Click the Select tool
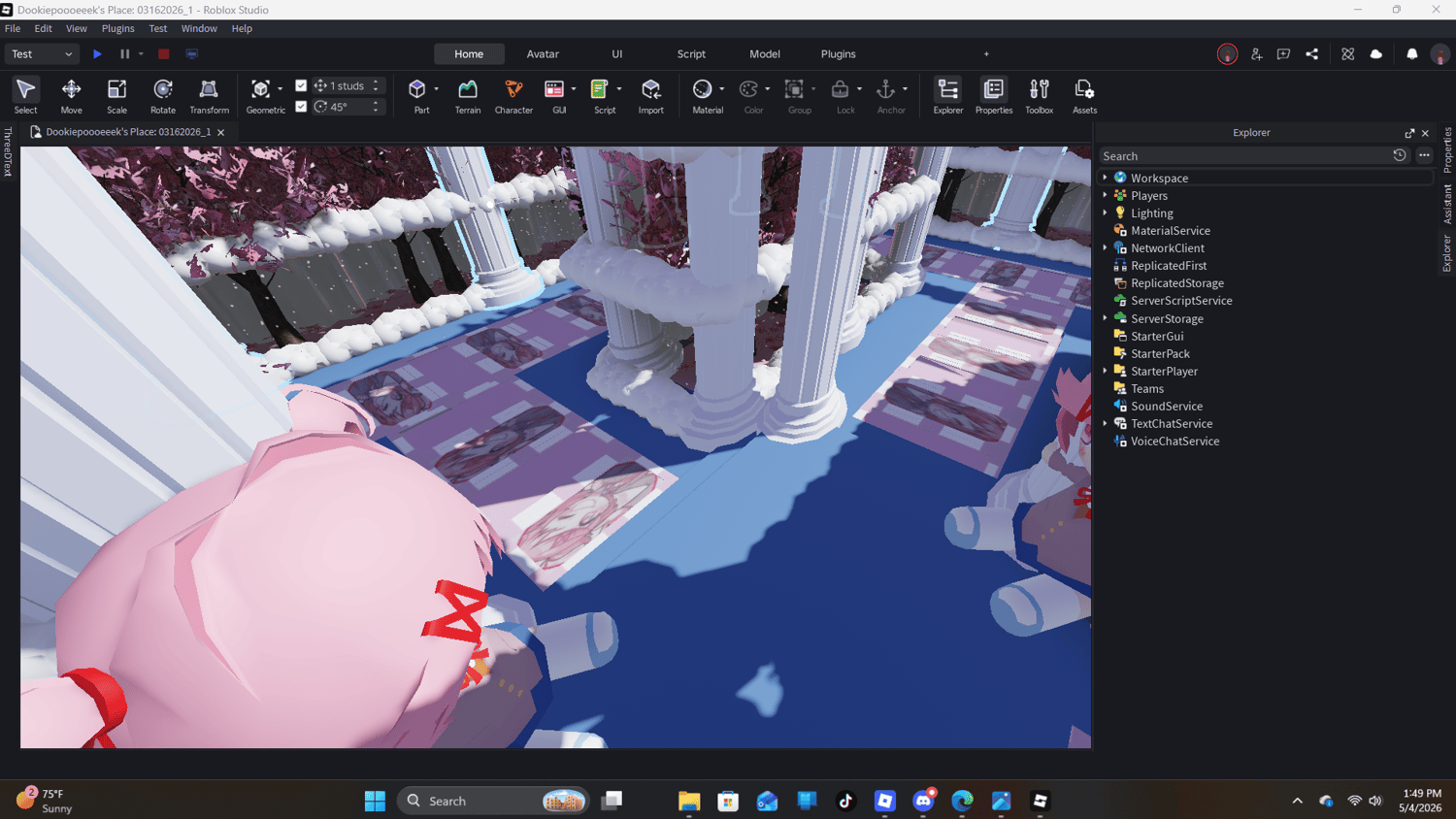This screenshot has height=819, width=1456. (x=25, y=96)
